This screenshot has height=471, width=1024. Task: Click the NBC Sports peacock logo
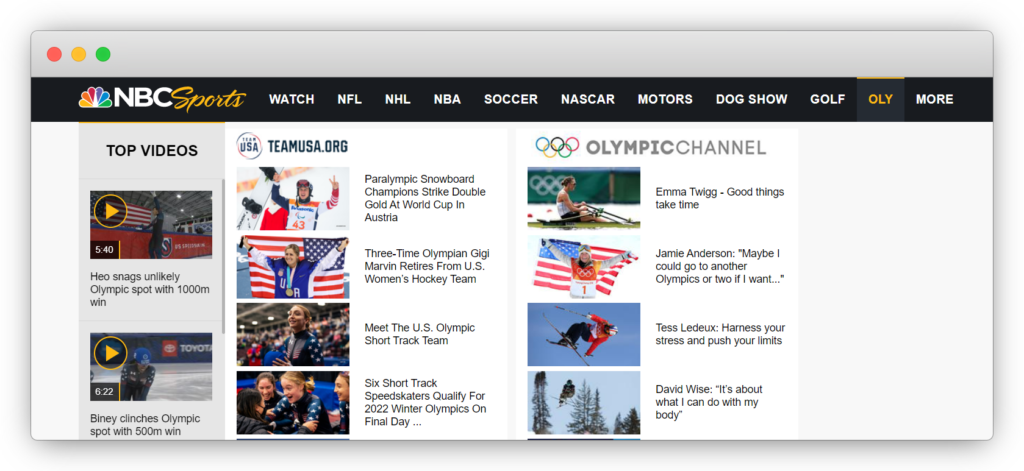tap(95, 98)
